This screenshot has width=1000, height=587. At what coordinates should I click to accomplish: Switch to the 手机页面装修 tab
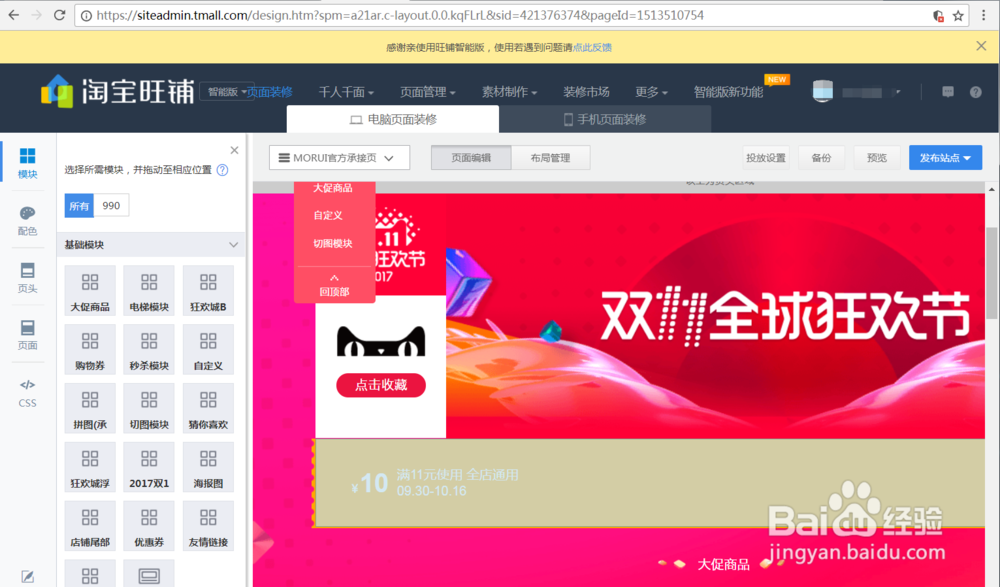click(x=605, y=119)
